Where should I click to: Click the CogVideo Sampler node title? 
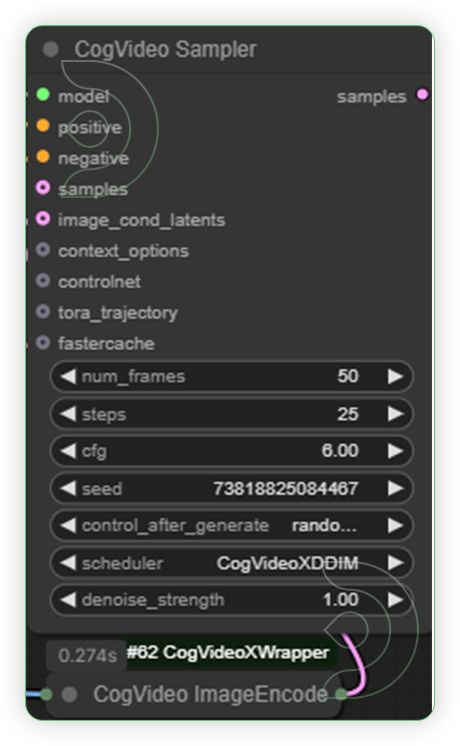pos(165,49)
